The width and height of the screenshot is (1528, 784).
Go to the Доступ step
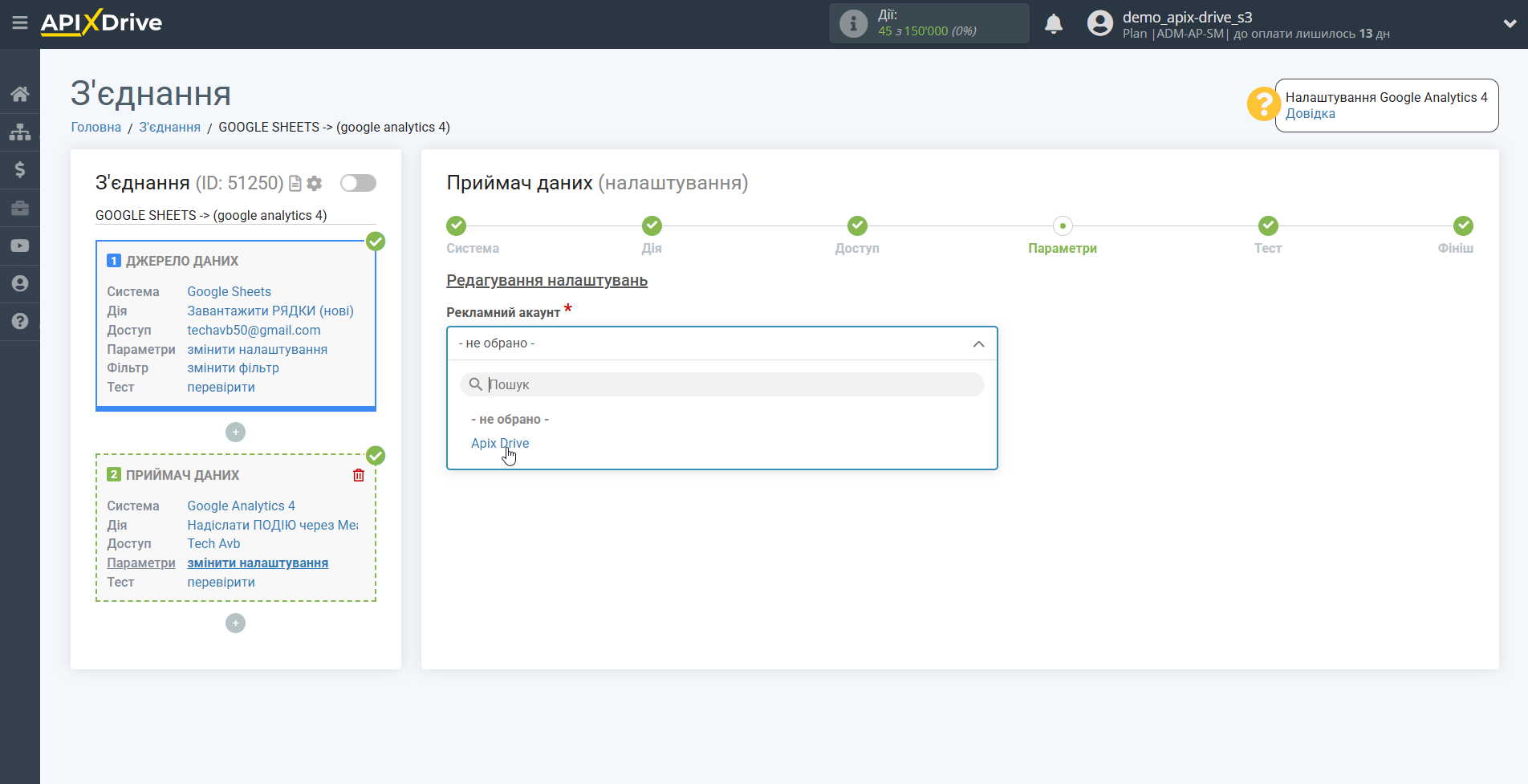tap(857, 225)
